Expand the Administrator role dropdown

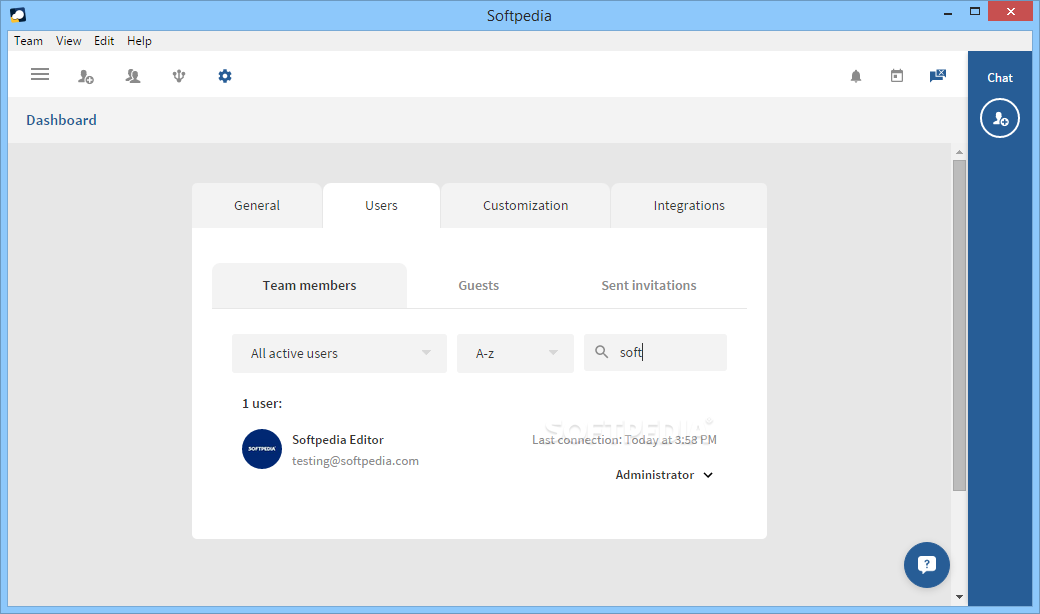coord(664,475)
